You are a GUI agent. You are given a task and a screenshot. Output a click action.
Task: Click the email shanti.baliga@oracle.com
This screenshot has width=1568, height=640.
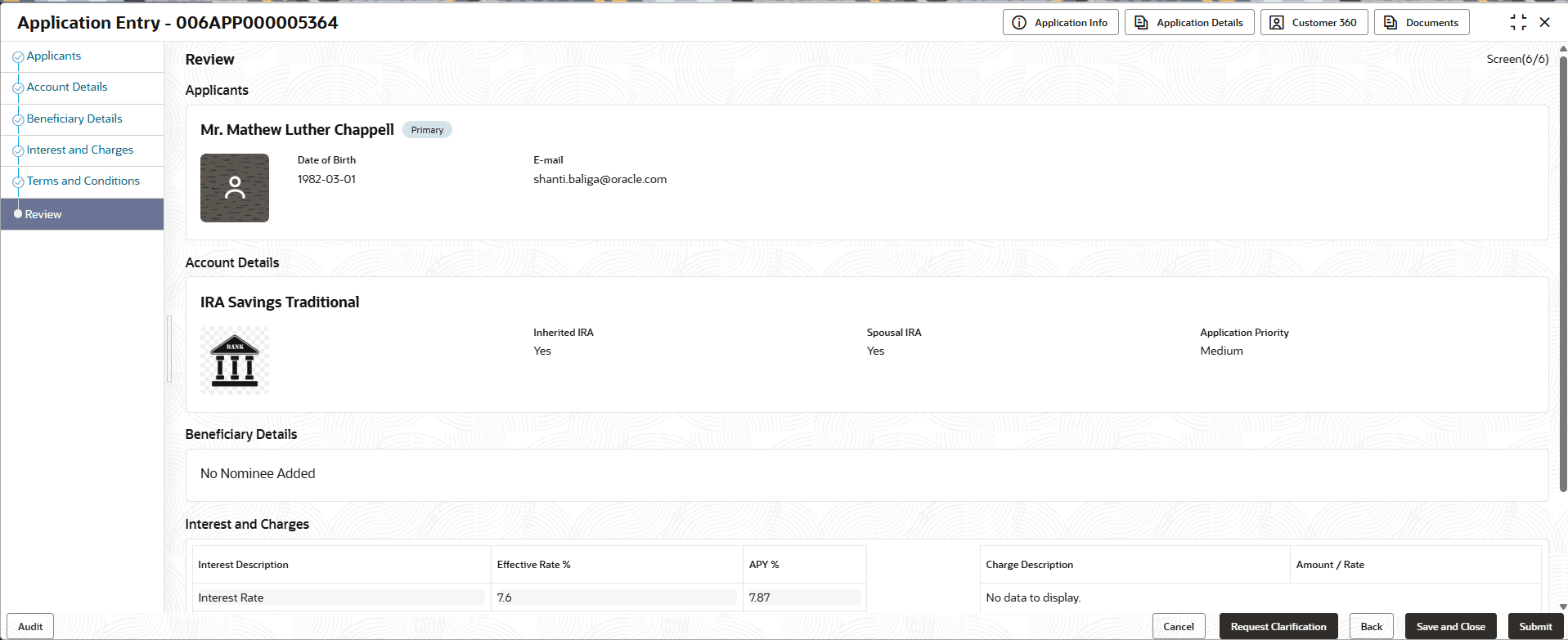tap(600, 179)
